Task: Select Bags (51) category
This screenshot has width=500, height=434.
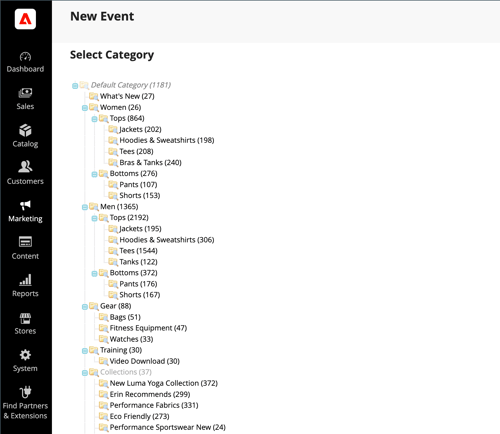Action: pos(125,317)
